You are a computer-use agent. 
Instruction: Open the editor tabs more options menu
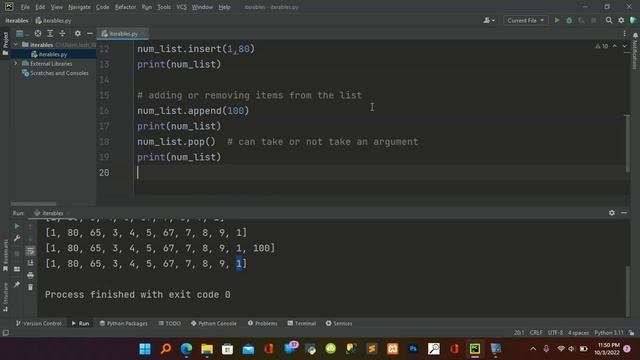(x=624, y=33)
